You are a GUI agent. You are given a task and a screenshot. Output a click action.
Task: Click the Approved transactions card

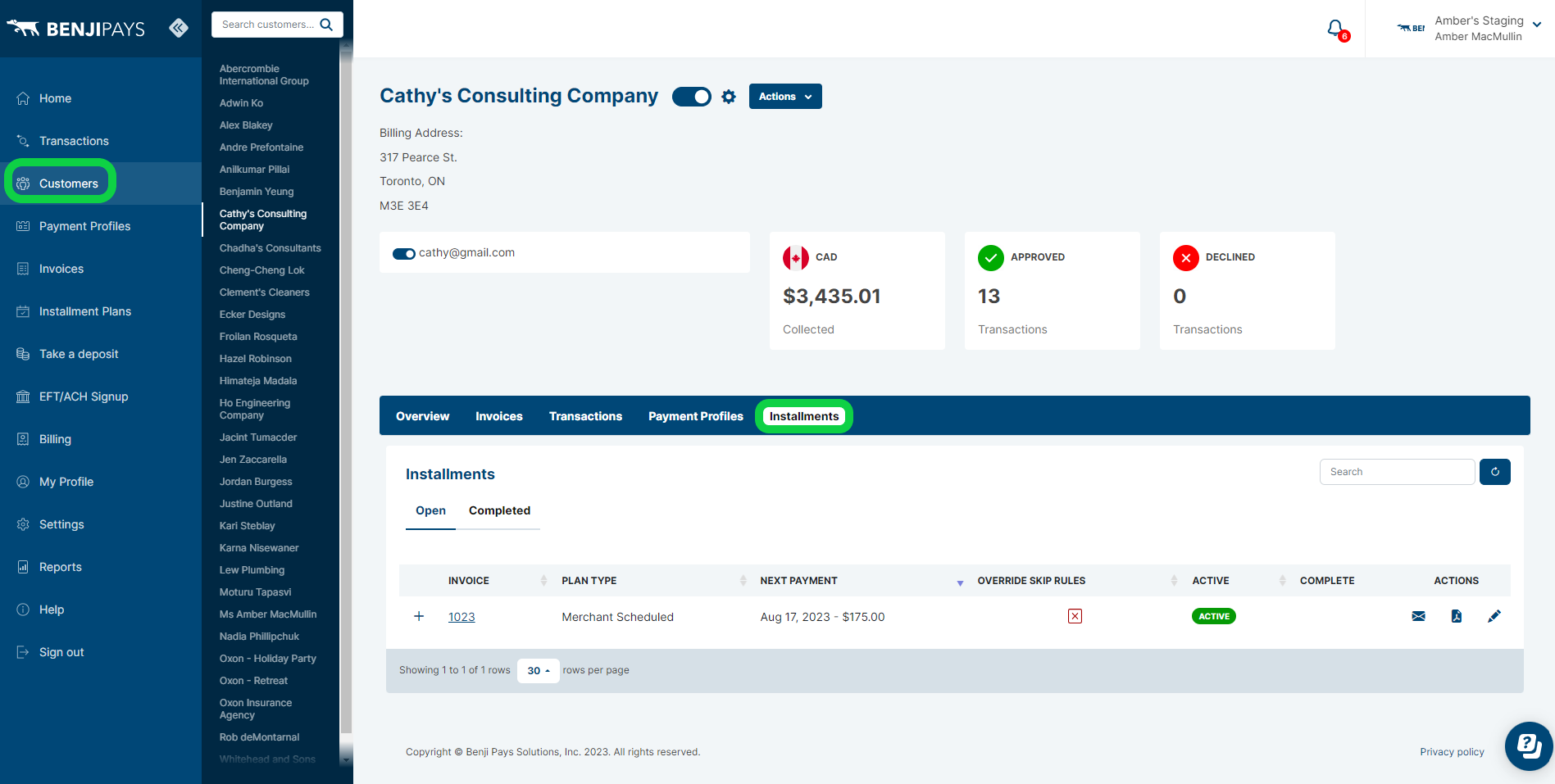tap(1052, 291)
